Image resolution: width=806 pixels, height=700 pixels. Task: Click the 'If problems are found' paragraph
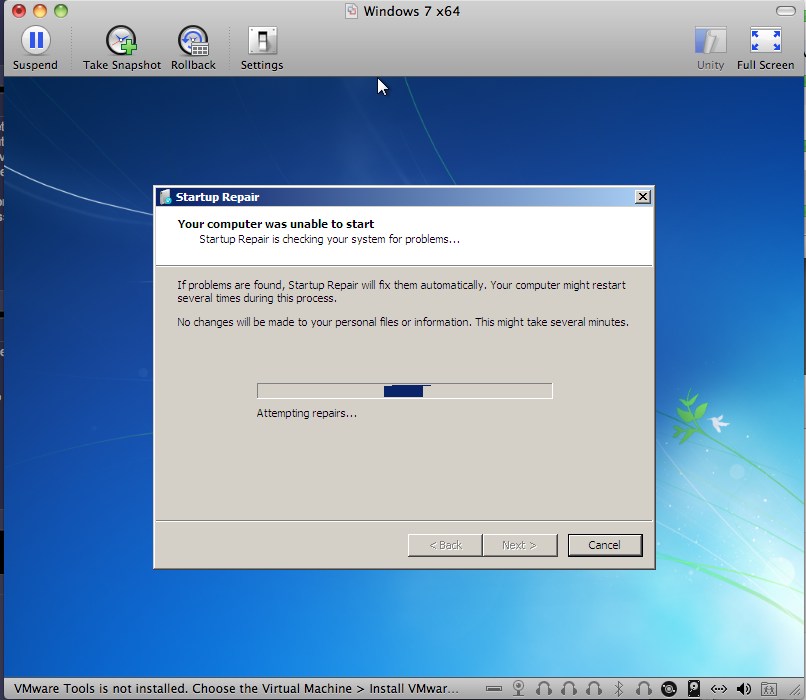pyautogui.click(x=401, y=291)
